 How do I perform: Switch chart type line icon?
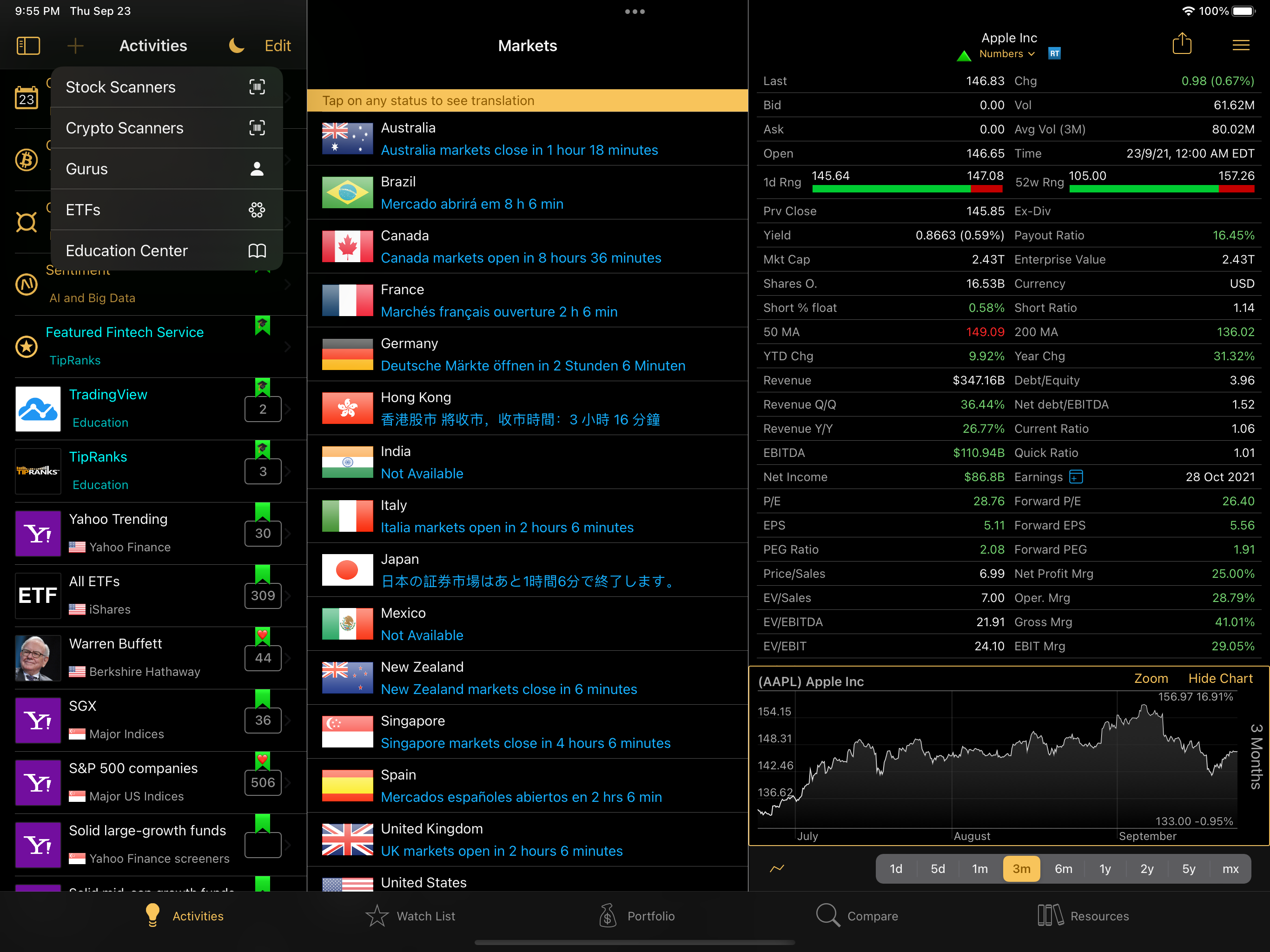pos(777,868)
